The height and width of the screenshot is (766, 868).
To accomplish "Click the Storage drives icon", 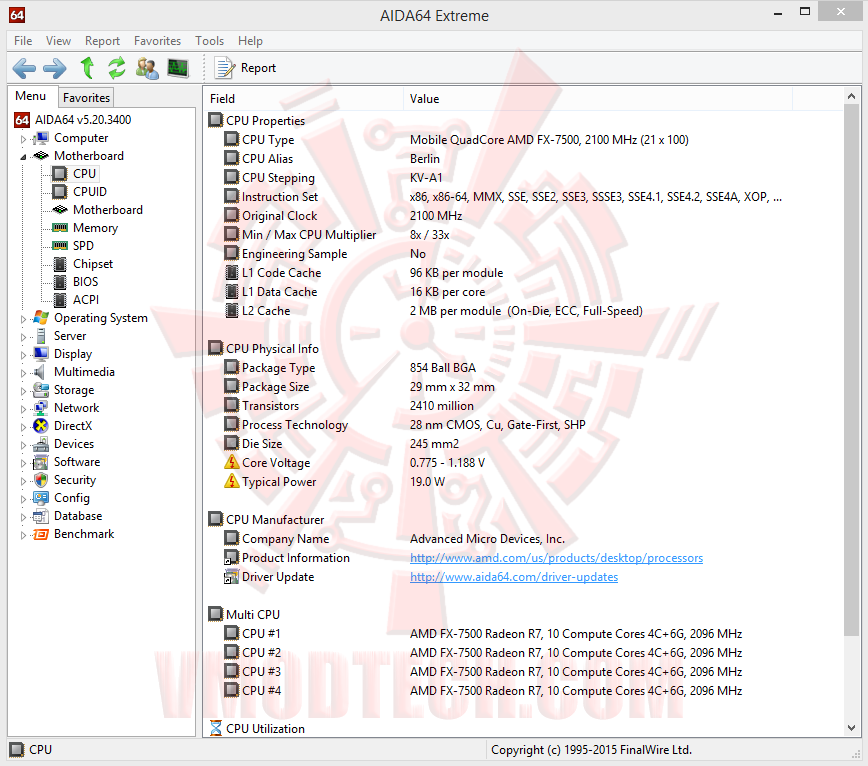I will click(x=40, y=390).
